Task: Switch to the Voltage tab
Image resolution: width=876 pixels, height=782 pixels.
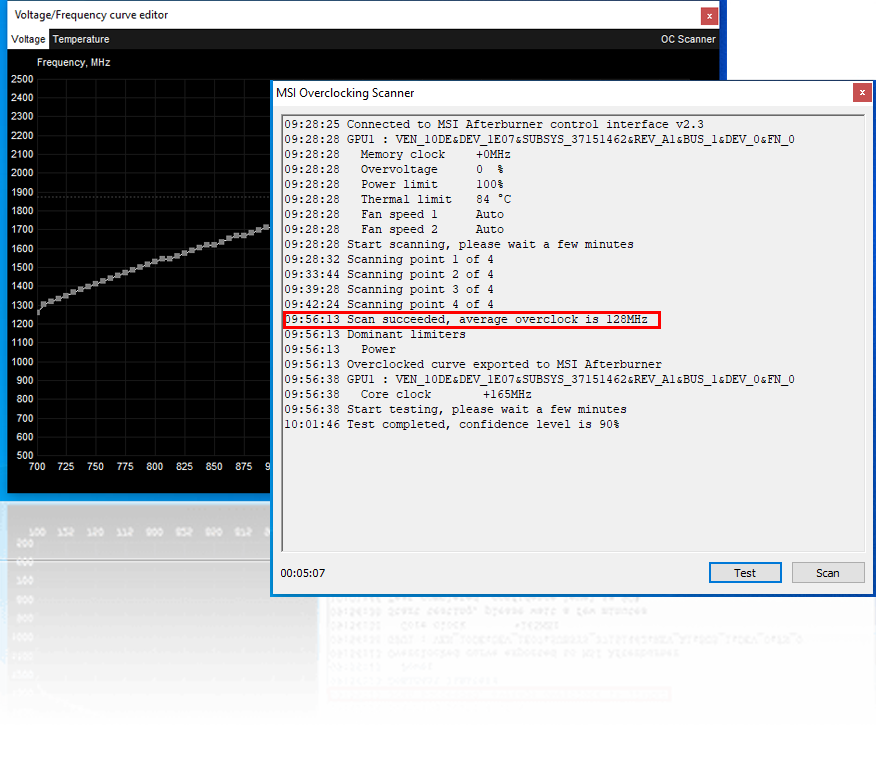Action: tap(28, 39)
